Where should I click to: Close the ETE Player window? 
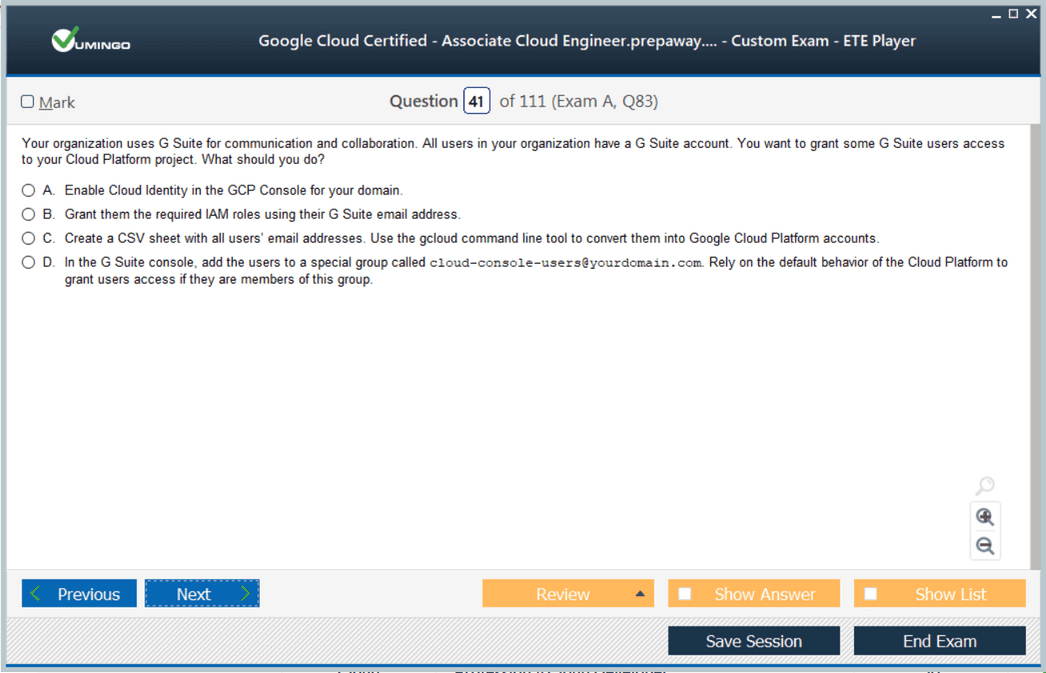click(1031, 14)
